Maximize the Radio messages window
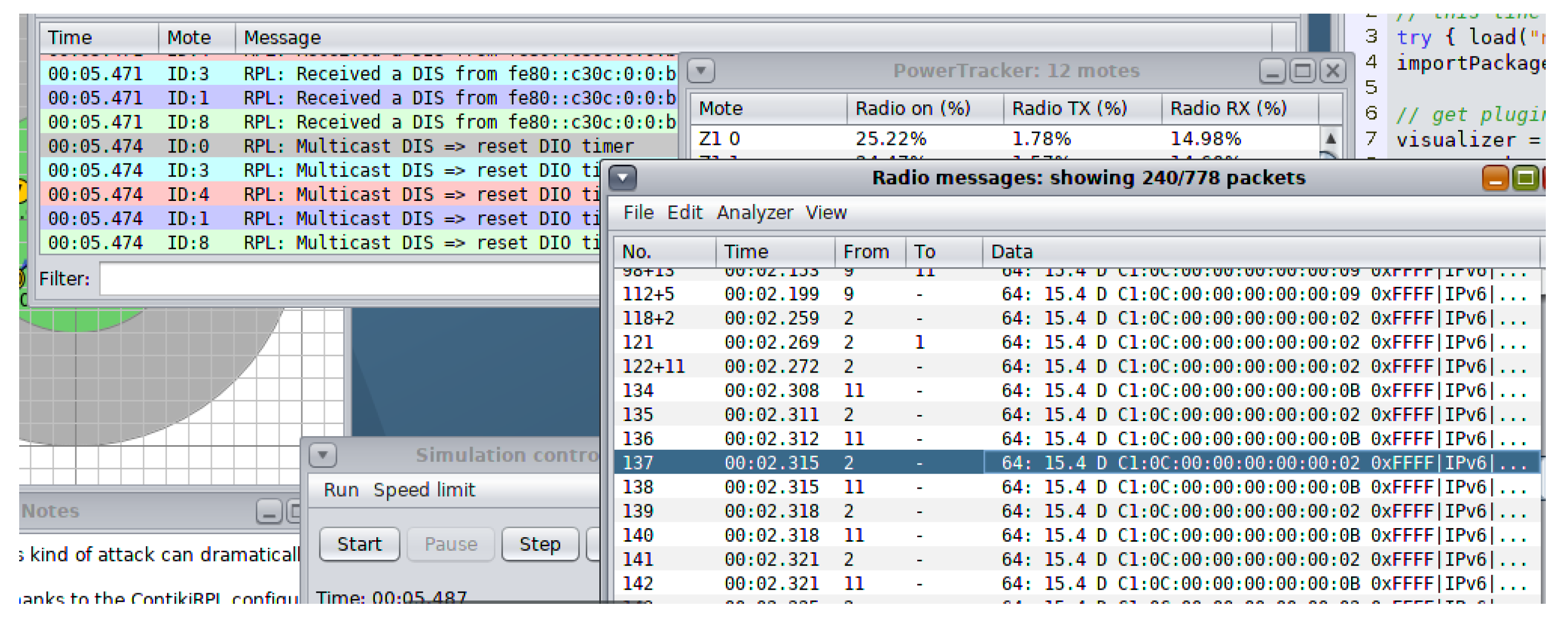This screenshot has width=1568, height=624. click(1526, 179)
